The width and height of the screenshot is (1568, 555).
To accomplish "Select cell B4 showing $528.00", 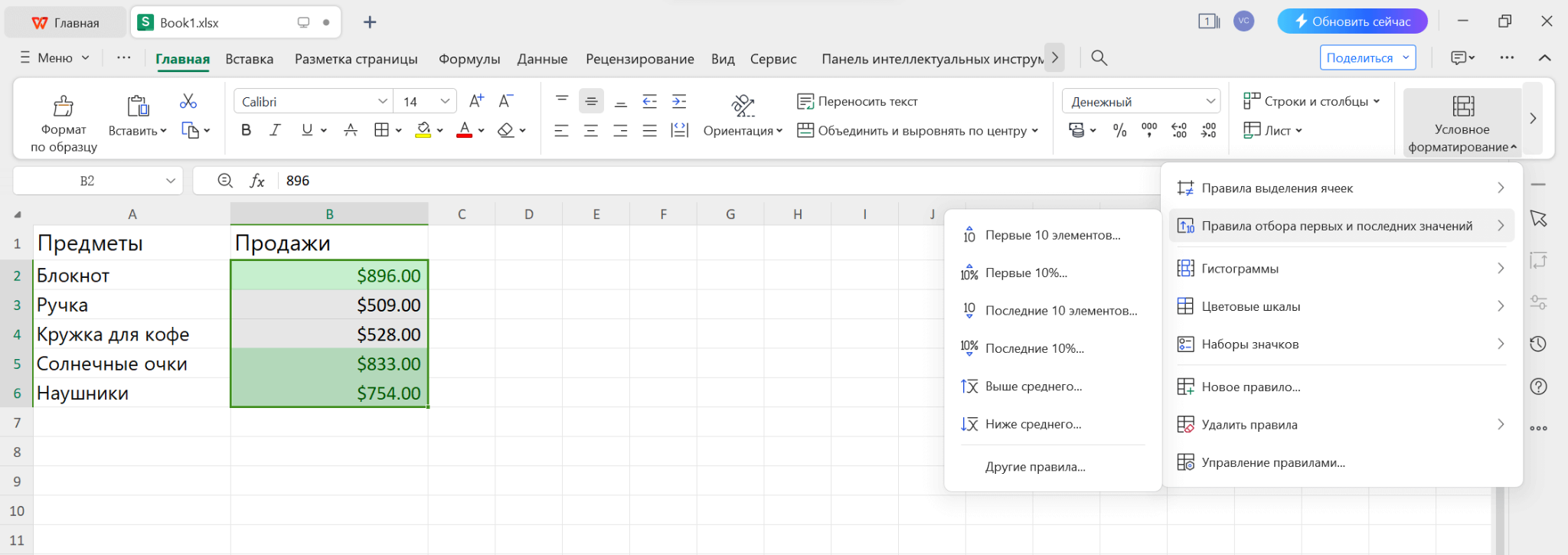I will click(x=329, y=335).
